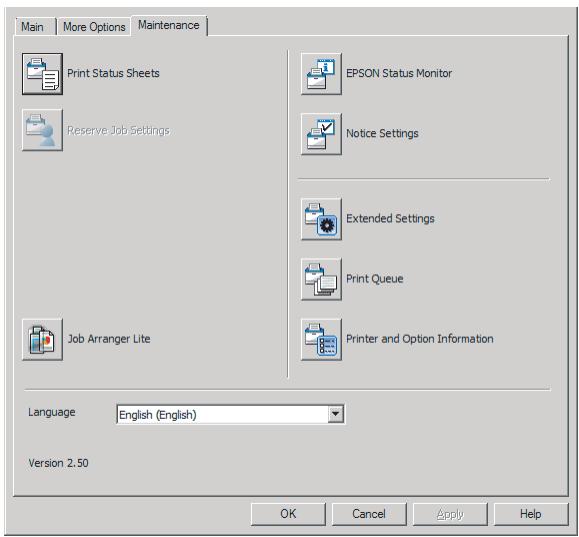
Task: Click the Extended Settings label
Action: click(x=390, y=219)
